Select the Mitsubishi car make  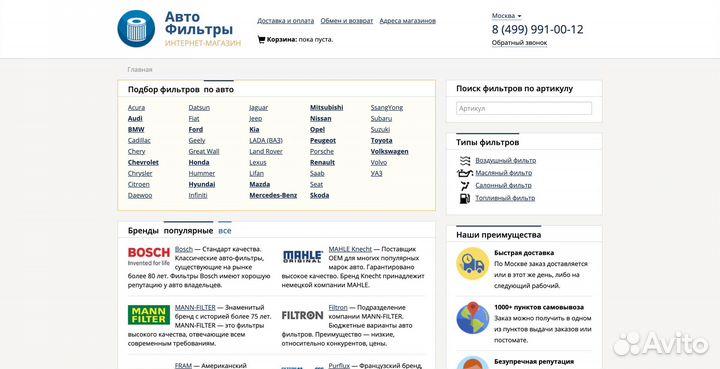326,107
